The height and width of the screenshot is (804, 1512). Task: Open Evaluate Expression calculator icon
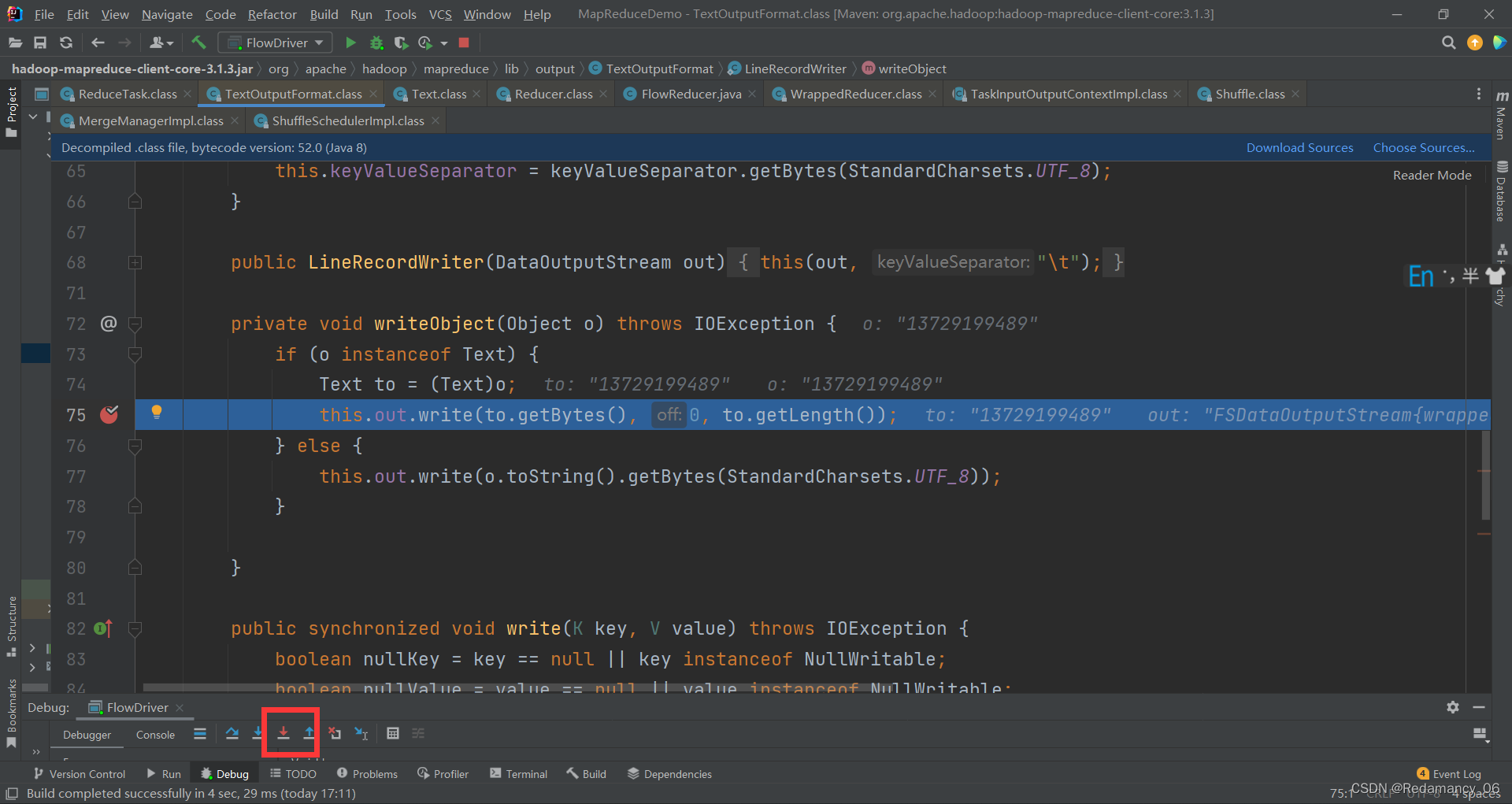[x=393, y=733]
